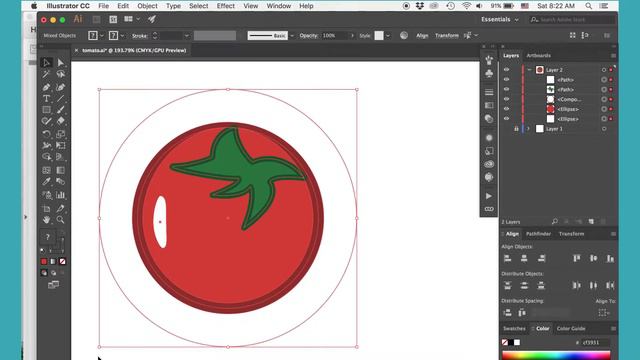Select the Lasso tool
Viewport: 640px width, 360px height.
pos(60,74)
